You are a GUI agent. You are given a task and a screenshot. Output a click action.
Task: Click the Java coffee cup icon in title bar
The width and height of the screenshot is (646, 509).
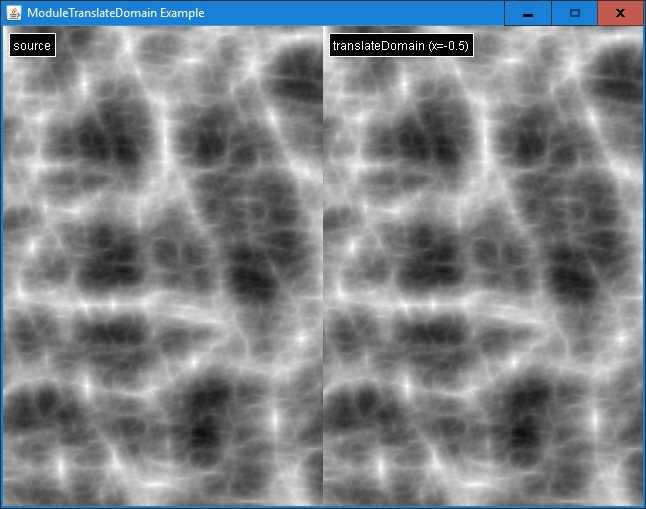coord(14,13)
